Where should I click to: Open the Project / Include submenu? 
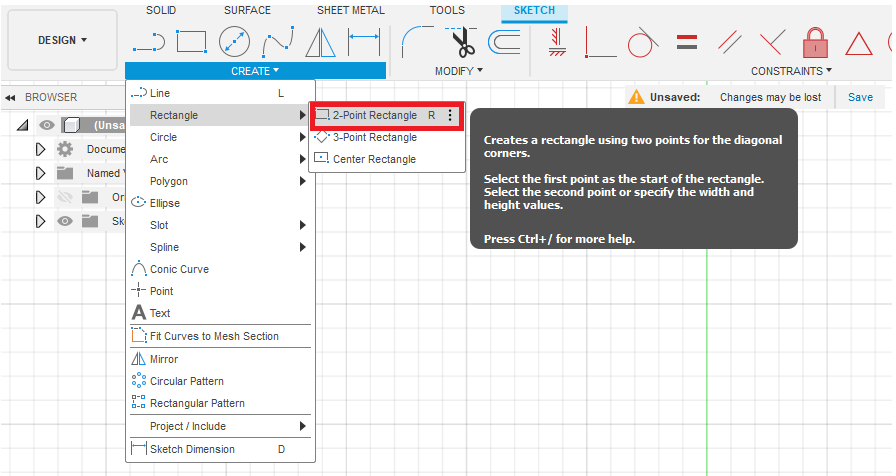click(x=221, y=426)
